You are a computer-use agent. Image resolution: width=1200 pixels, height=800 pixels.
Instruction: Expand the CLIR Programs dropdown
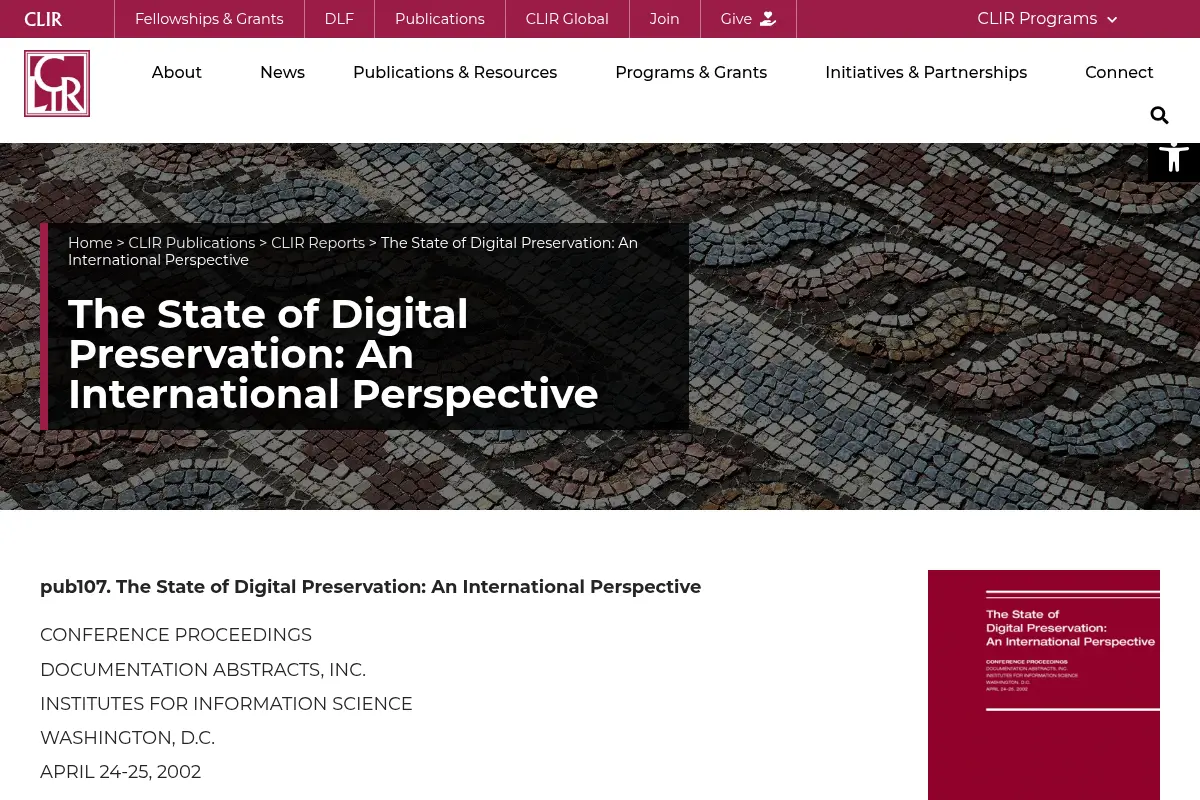(1047, 19)
